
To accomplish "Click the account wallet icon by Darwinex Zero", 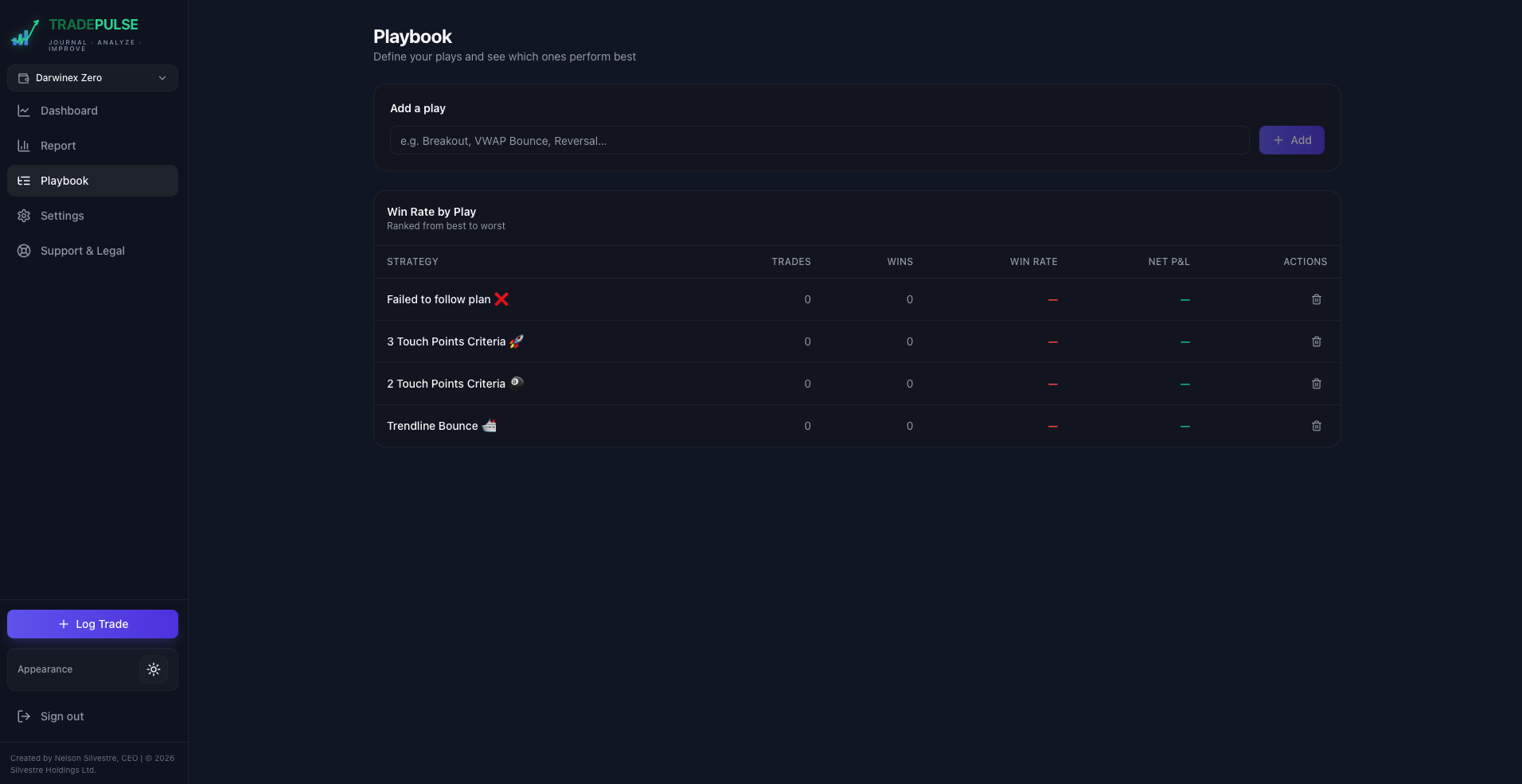I will pyautogui.click(x=24, y=78).
